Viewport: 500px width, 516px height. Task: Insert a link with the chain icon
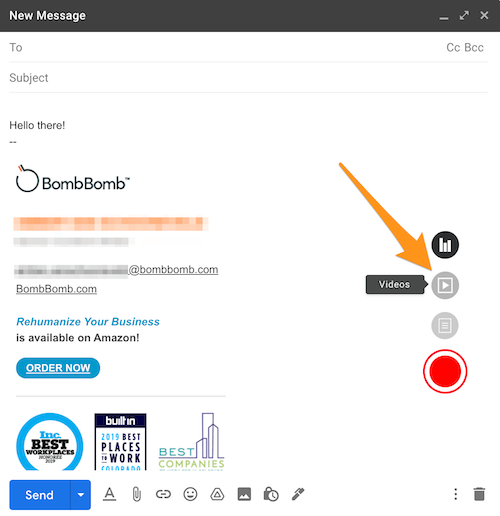tap(163, 494)
